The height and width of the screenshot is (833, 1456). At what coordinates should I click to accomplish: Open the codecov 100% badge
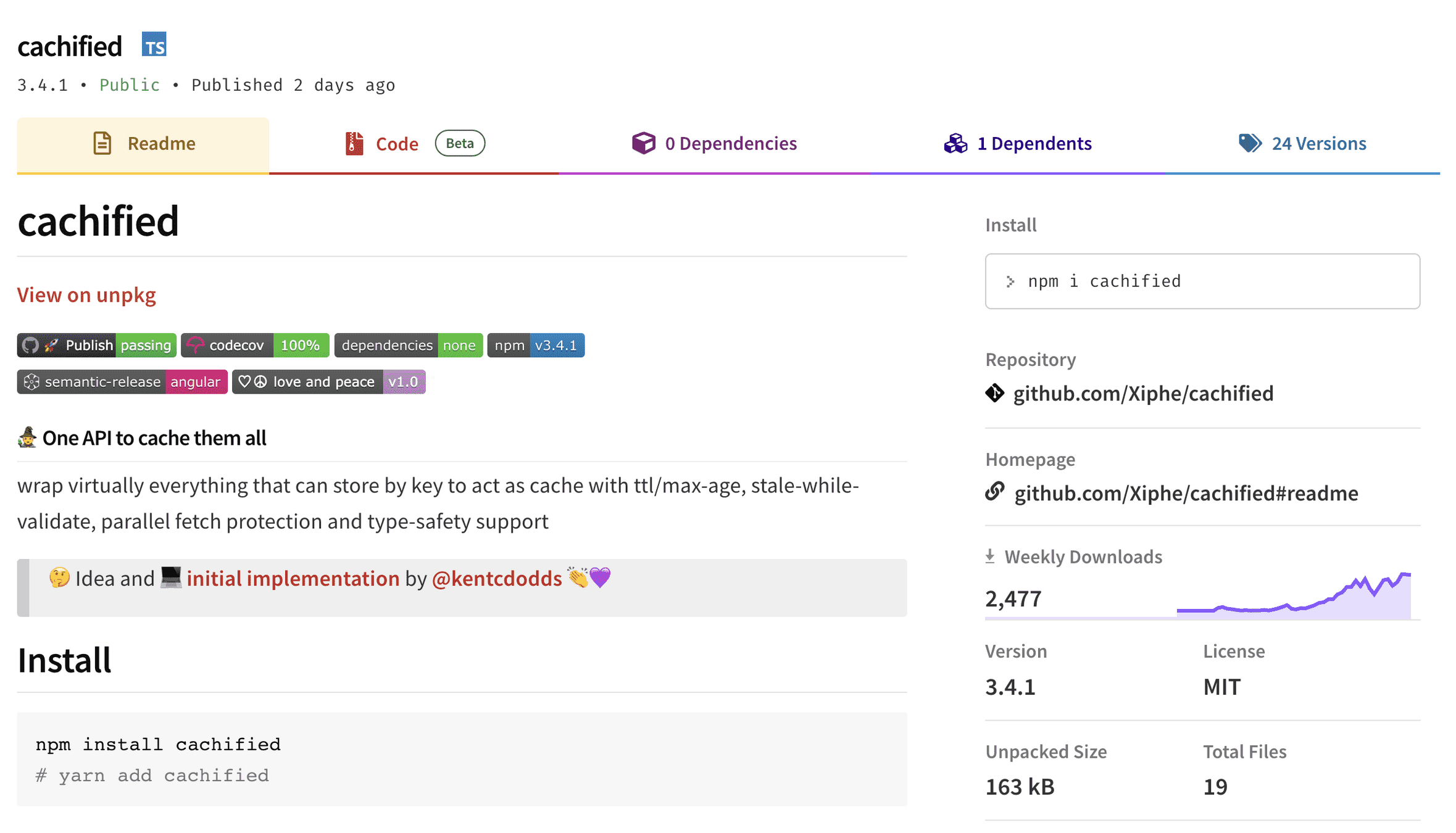(255, 346)
